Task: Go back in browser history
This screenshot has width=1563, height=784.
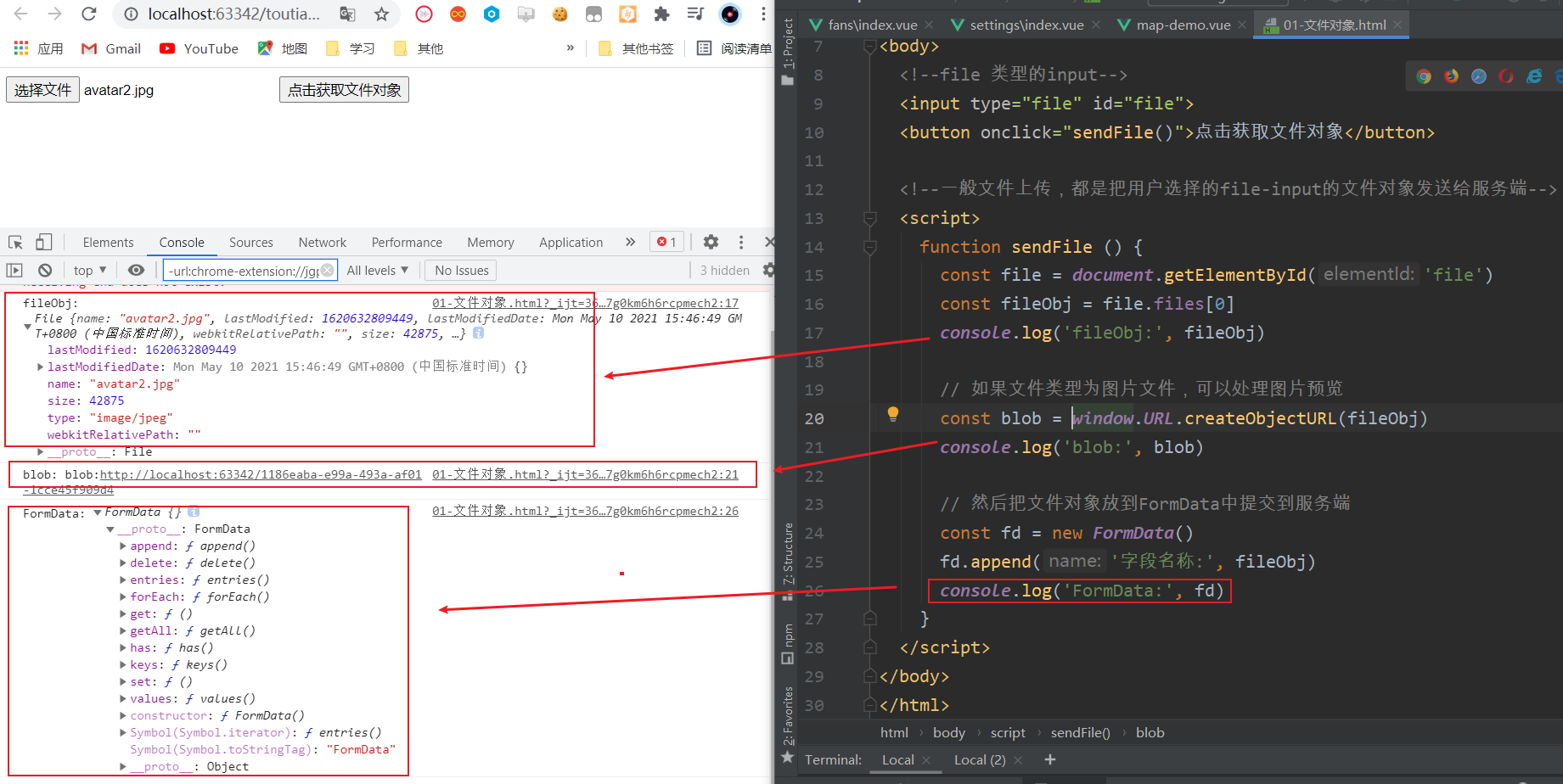Action: 21,14
